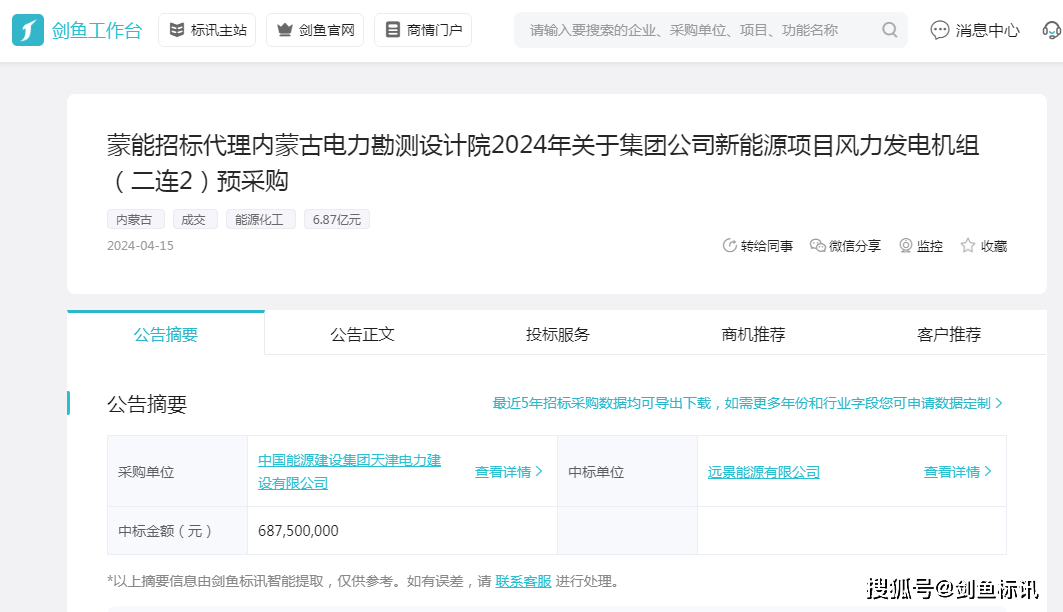Open 消息中心 message center
The height and width of the screenshot is (612, 1063).
[x=975, y=30]
